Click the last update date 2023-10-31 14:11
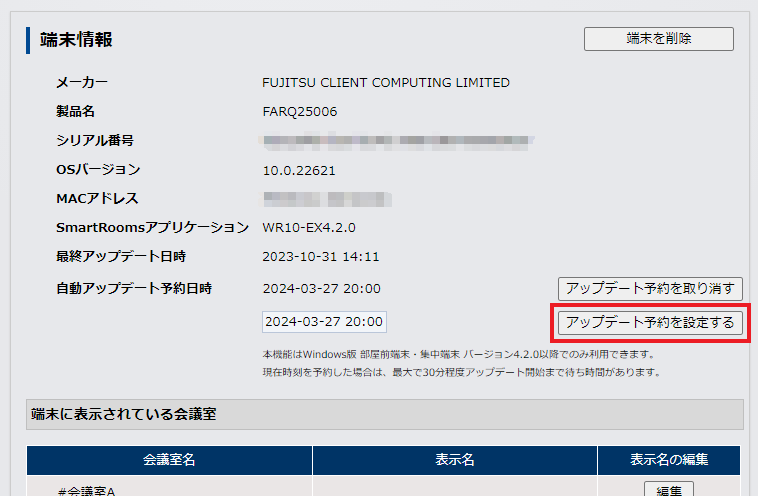 point(321,257)
